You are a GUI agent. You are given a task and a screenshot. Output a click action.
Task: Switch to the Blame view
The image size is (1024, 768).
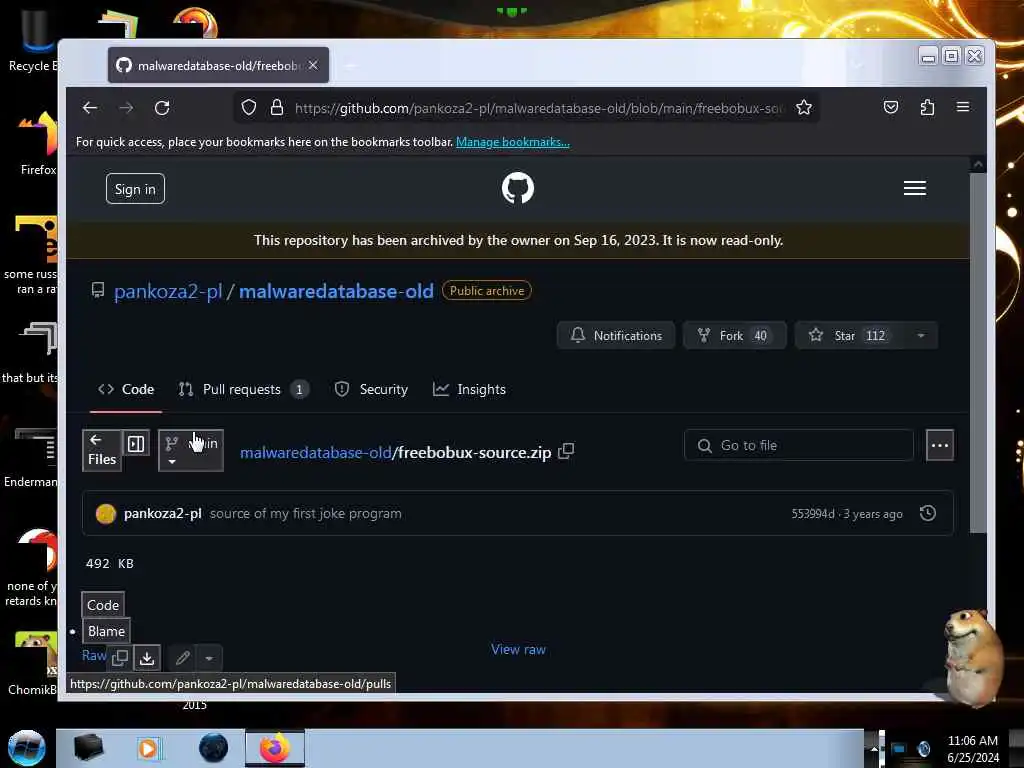click(x=106, y=631)
